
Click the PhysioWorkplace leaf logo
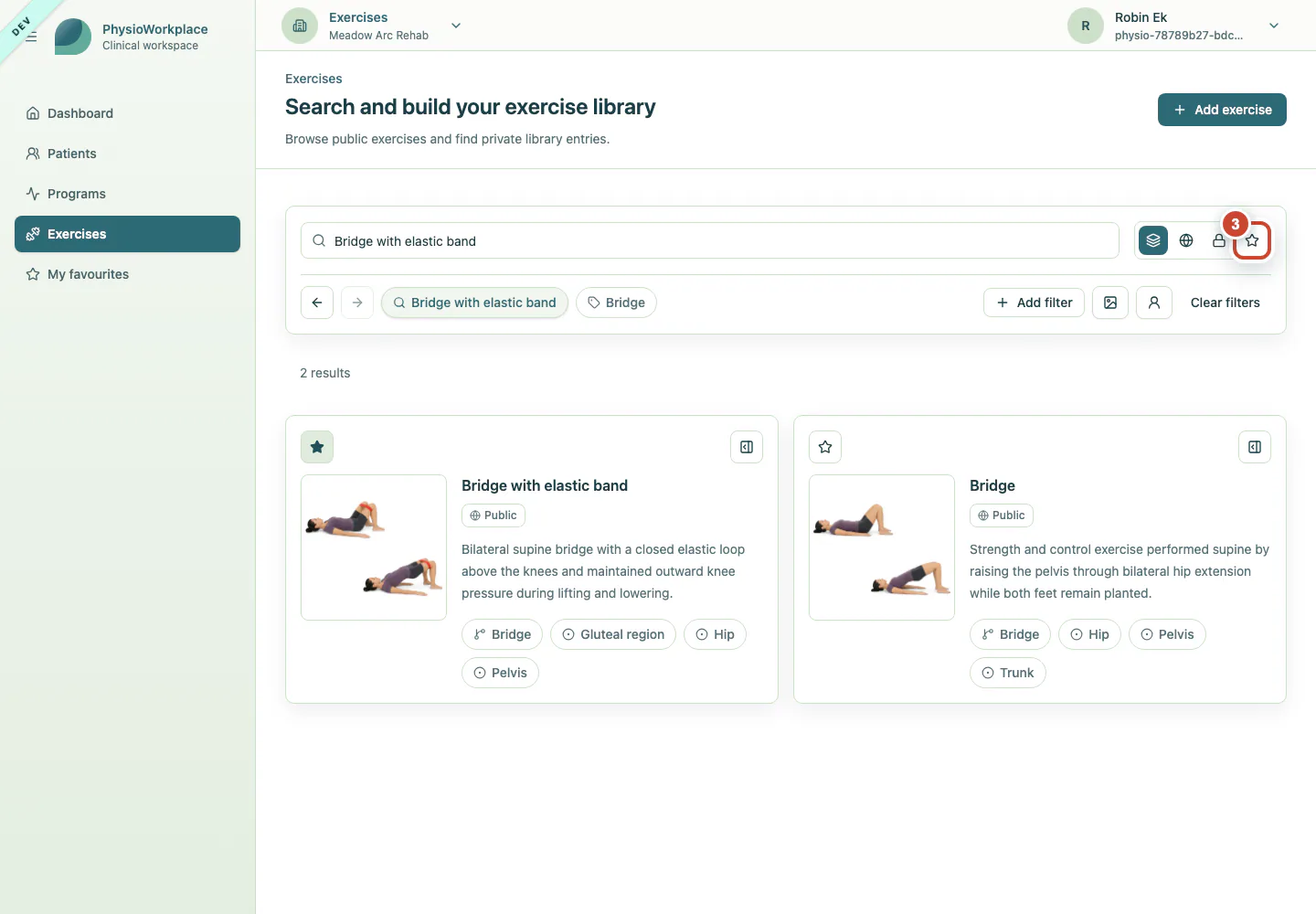coord(73,37)
